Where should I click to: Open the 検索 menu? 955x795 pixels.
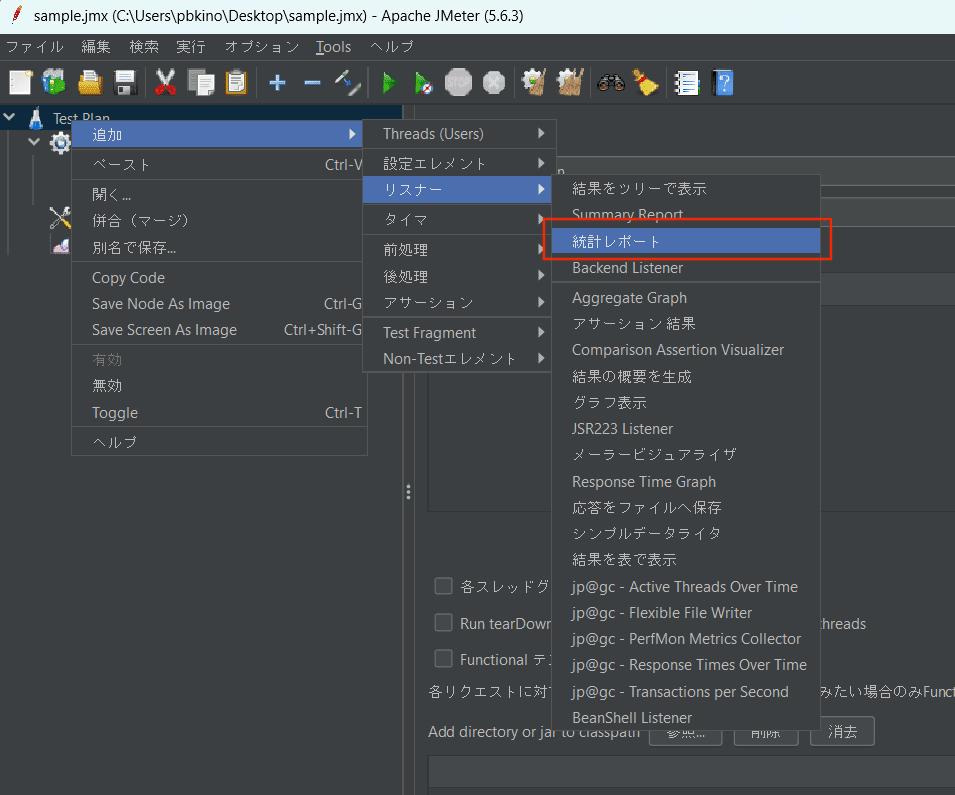pos(144,47)
